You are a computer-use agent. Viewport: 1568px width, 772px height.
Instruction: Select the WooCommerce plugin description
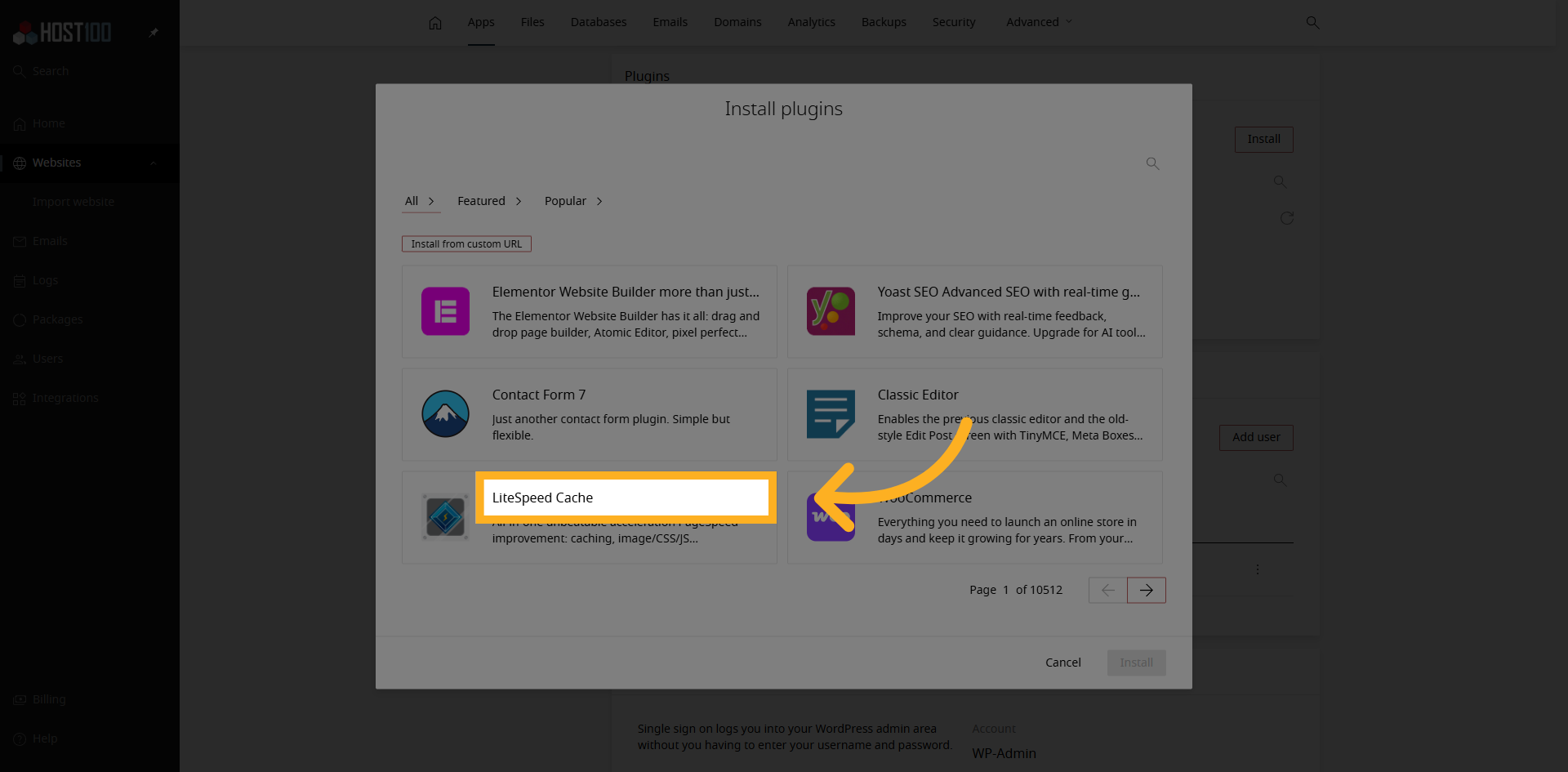click(1007, 530)
